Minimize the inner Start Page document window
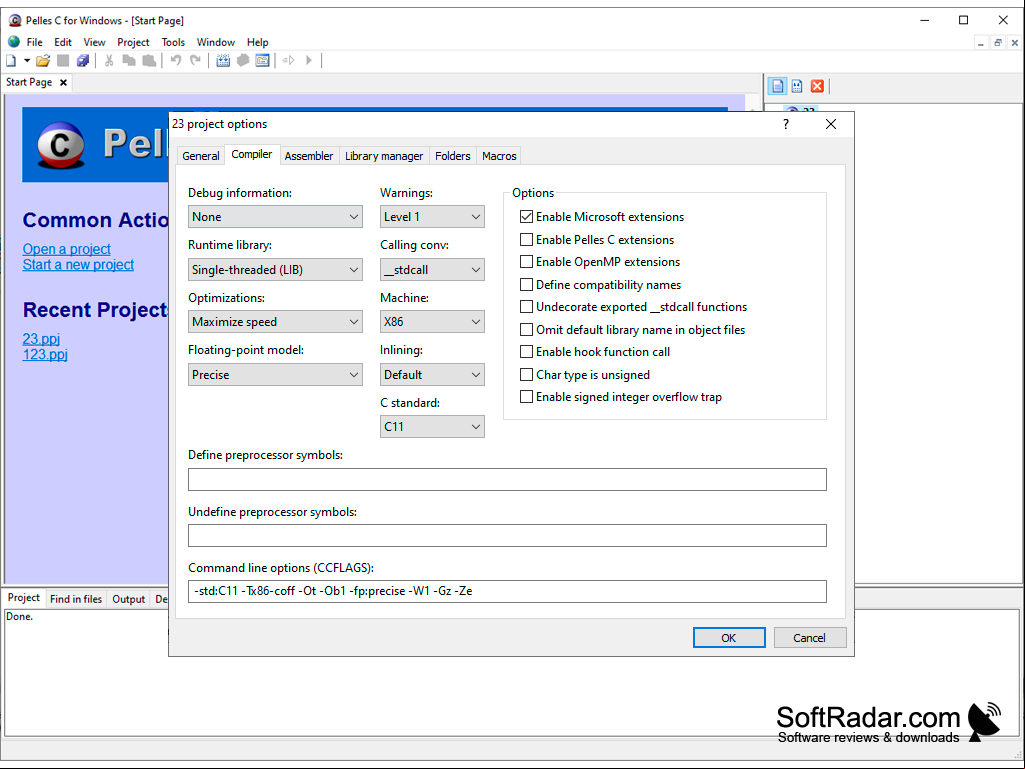Image resolution: width=1025 pixels, height=769 pixels. coord(981,43)
